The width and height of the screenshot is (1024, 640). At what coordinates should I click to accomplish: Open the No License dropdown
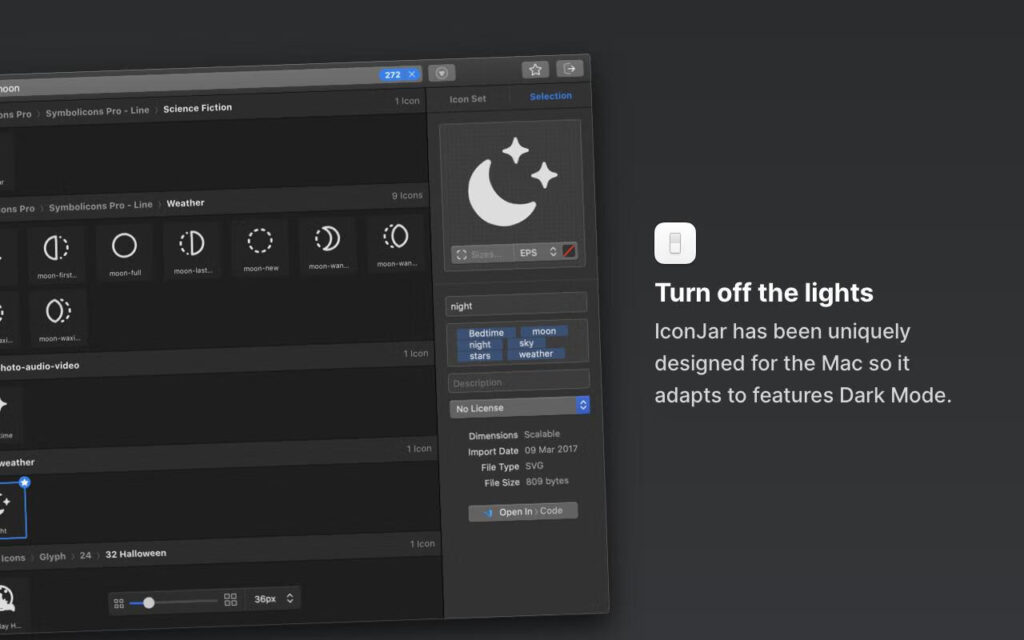(x=518, y=406)
